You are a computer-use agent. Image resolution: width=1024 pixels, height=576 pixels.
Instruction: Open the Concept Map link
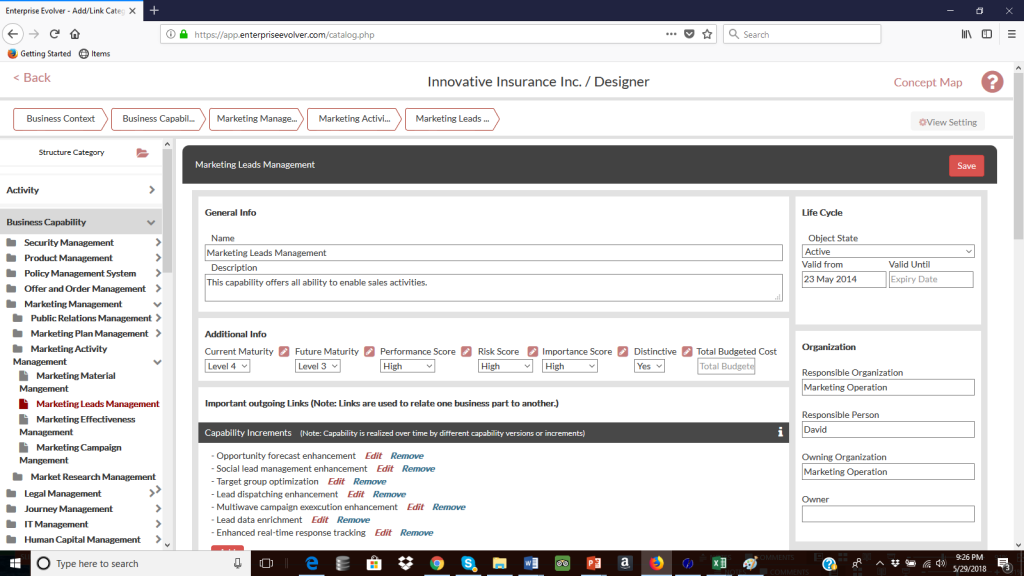point(928,81)
